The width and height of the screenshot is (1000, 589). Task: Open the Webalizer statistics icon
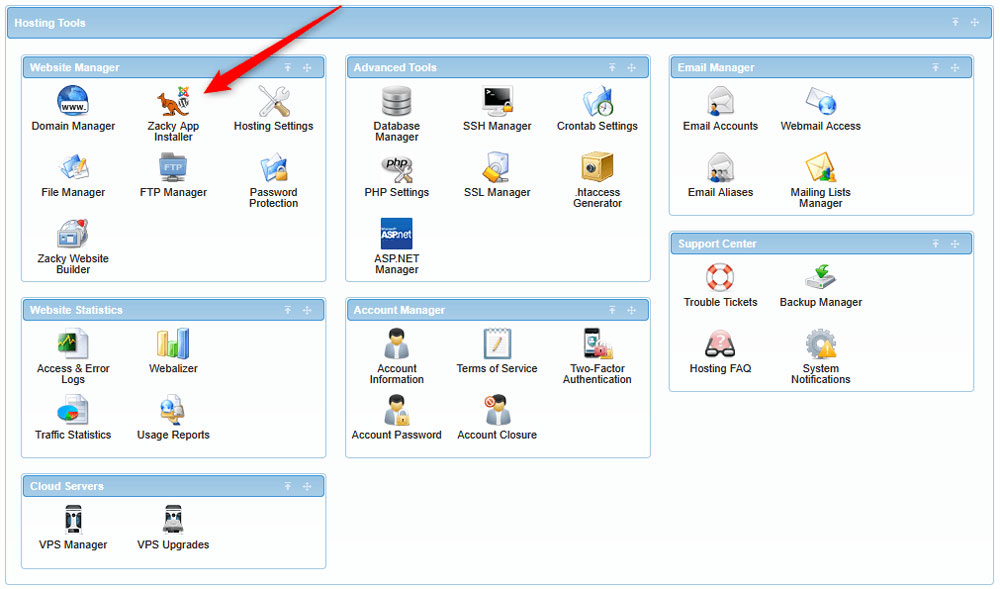pyautogui.click(x=173, y=343)
